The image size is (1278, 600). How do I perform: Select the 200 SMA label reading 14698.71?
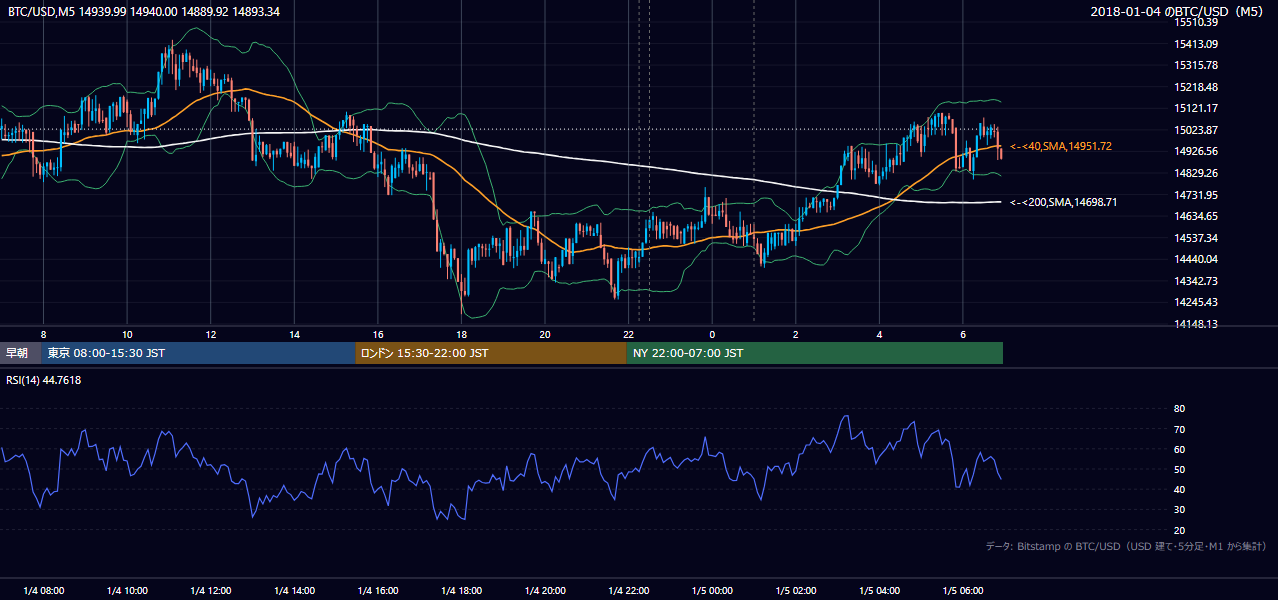click(x=1063, y=202)
